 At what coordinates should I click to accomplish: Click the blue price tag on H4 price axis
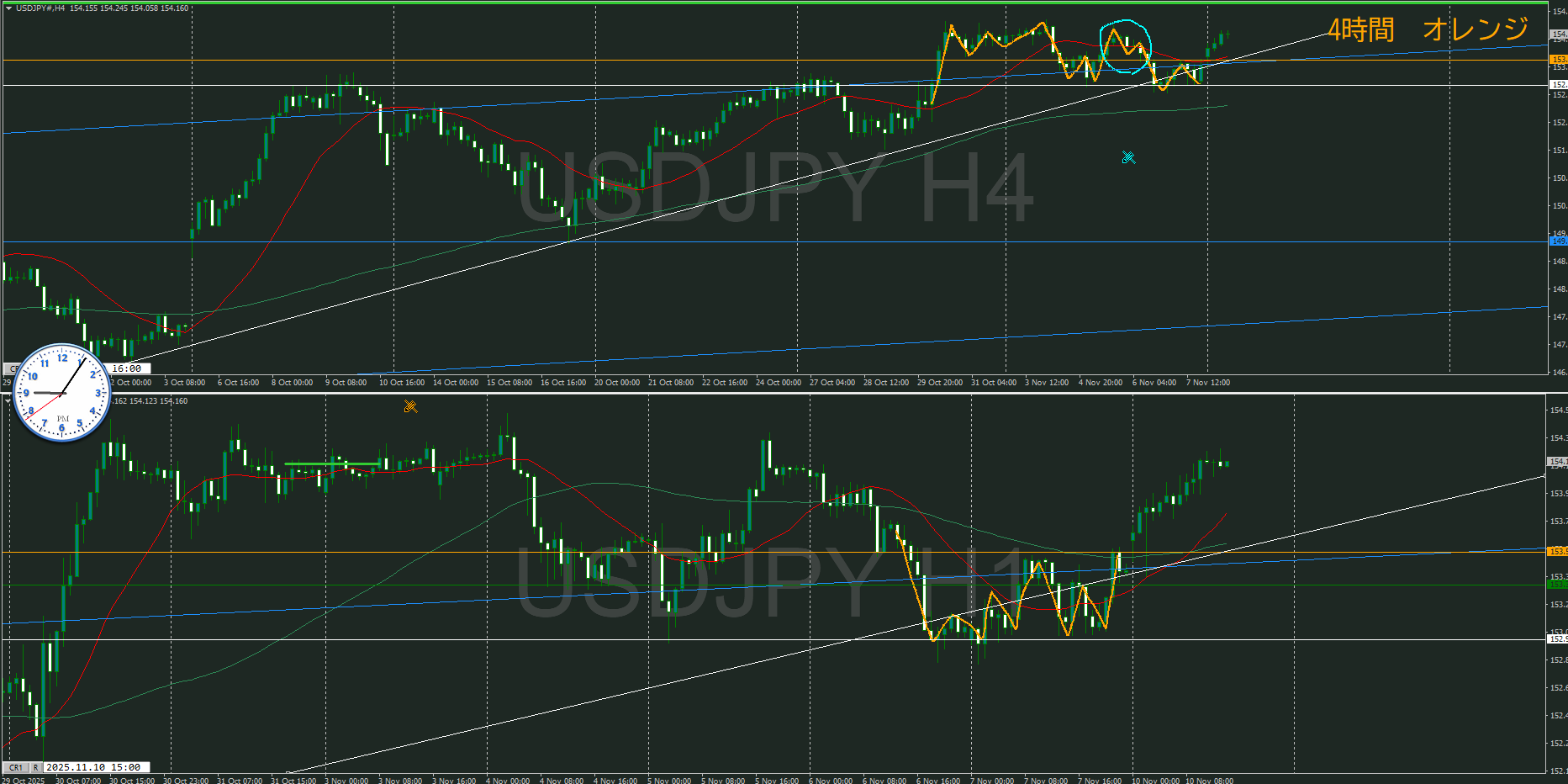coord(1558,241)
